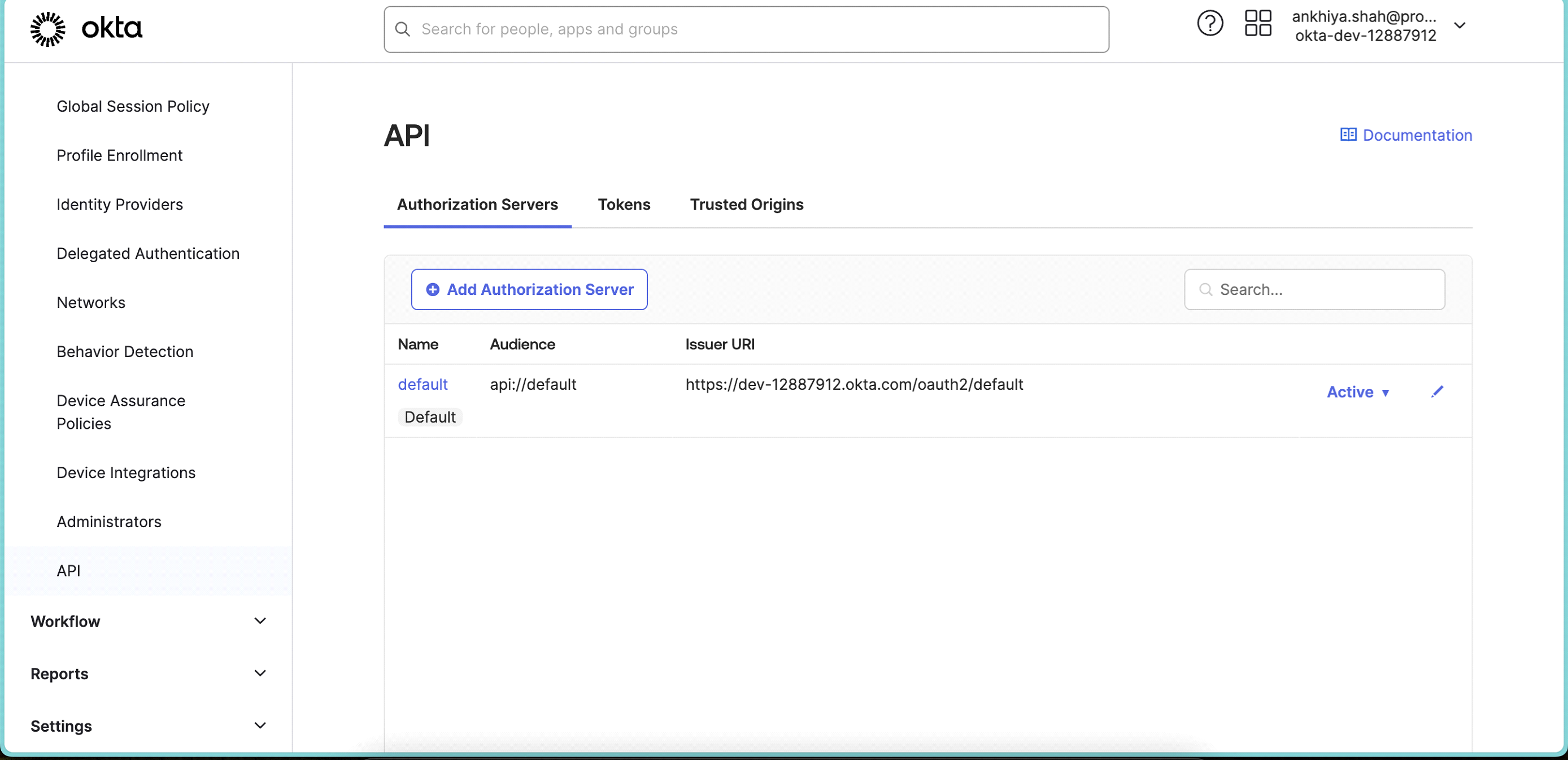This screenshot has height=760, width=1568.
Task: Click the Okta logo
Action: pyautogui.click(x=85, y=28)
